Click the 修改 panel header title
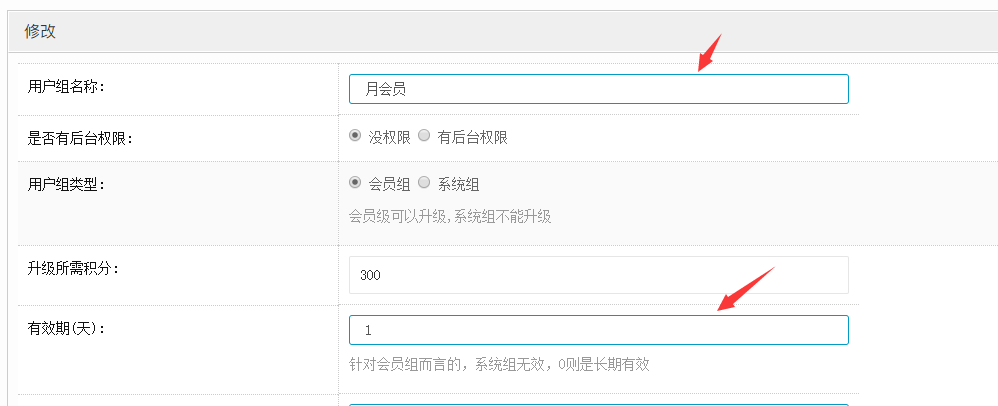 tap(40, 31)
